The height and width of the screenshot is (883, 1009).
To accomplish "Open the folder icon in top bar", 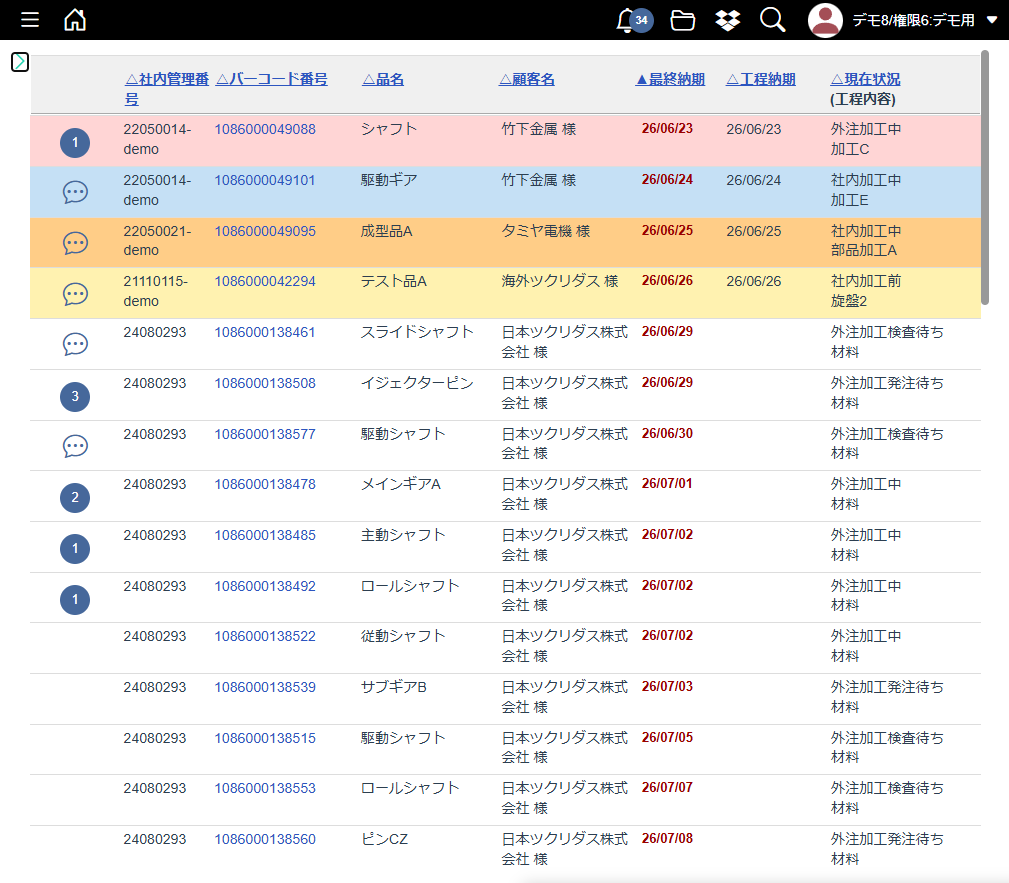I will pyautogui.click(x=683, y=21).
